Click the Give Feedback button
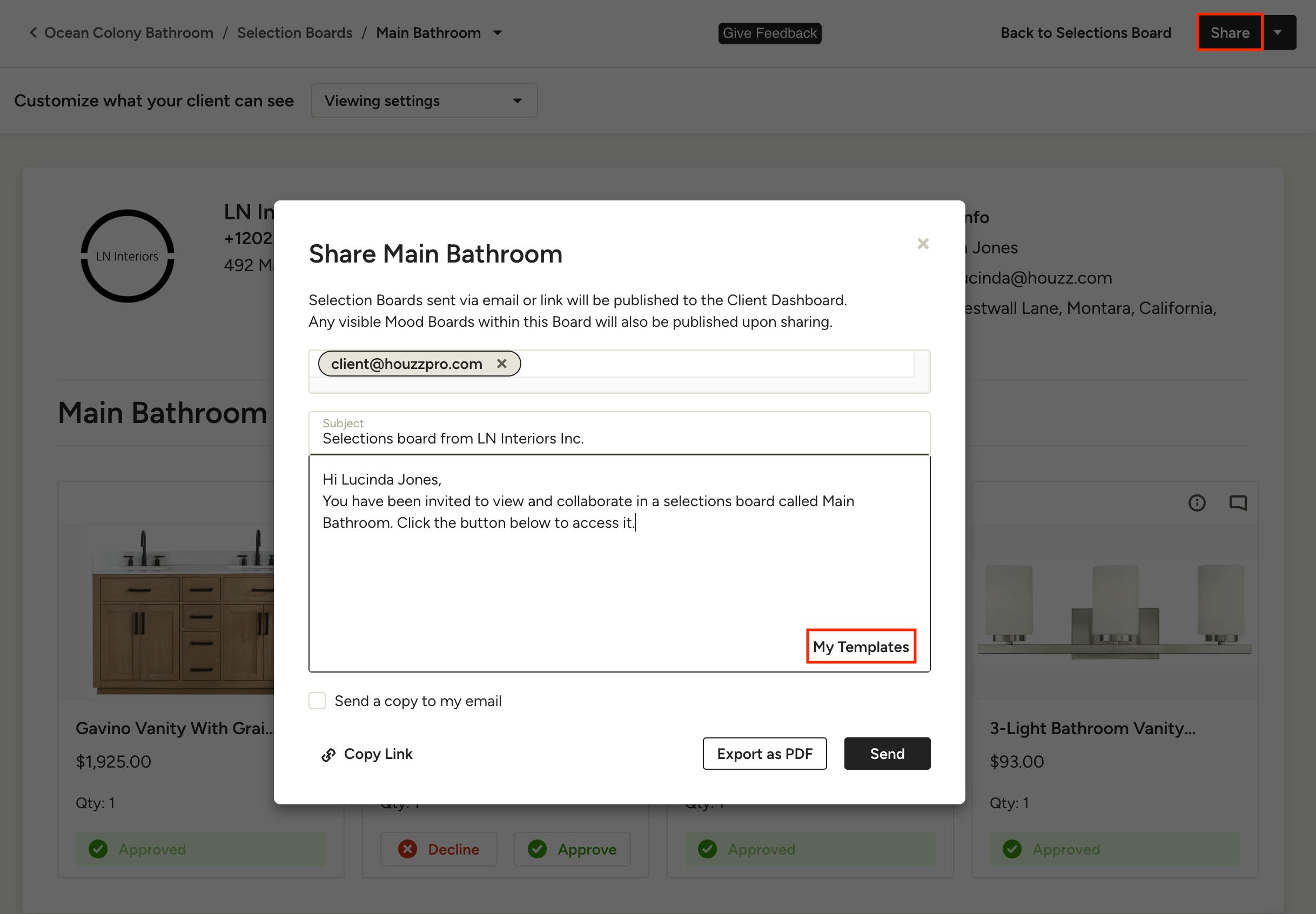1316x914 pixels. 770,33
